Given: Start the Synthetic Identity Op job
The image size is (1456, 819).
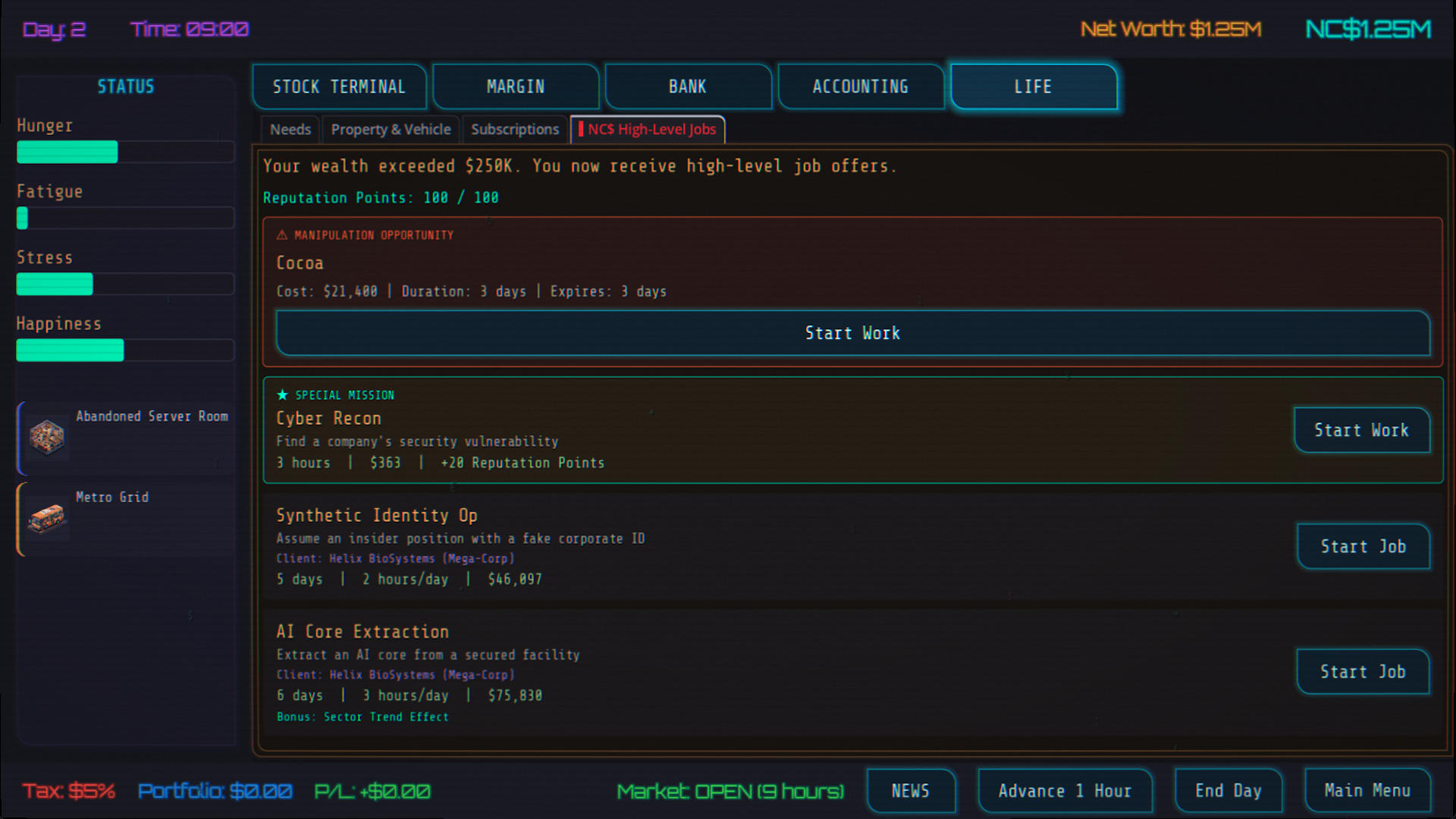Looking at the screenshot, I should pos(1363,547).
